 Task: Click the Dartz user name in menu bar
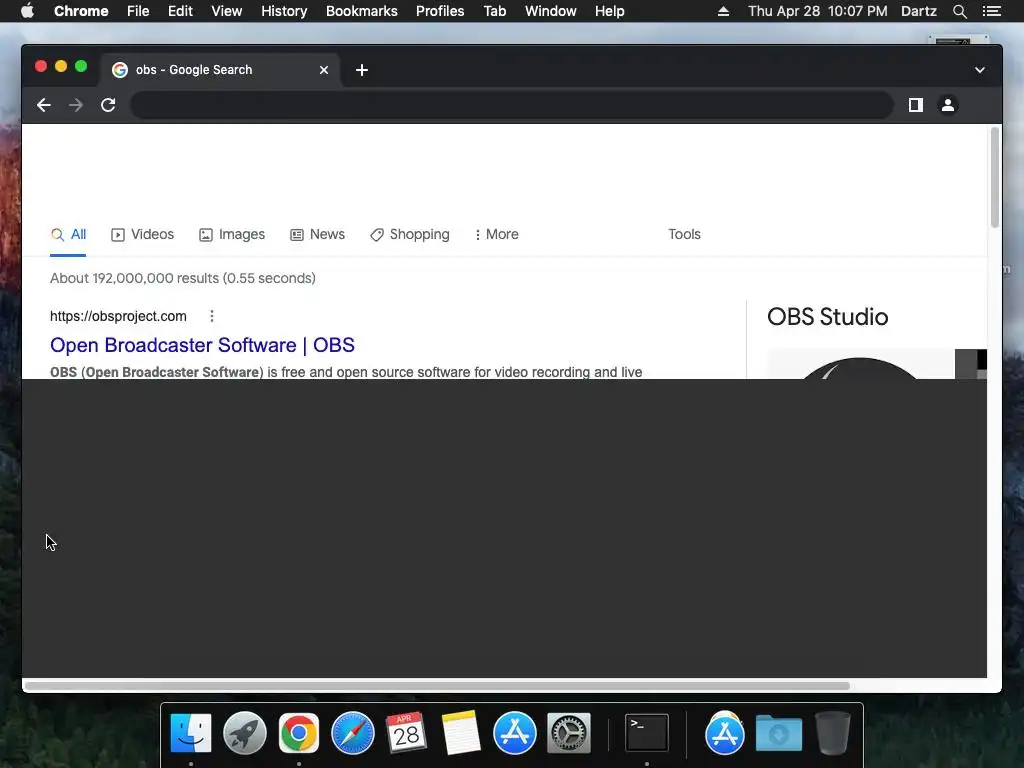coord(919,11)
